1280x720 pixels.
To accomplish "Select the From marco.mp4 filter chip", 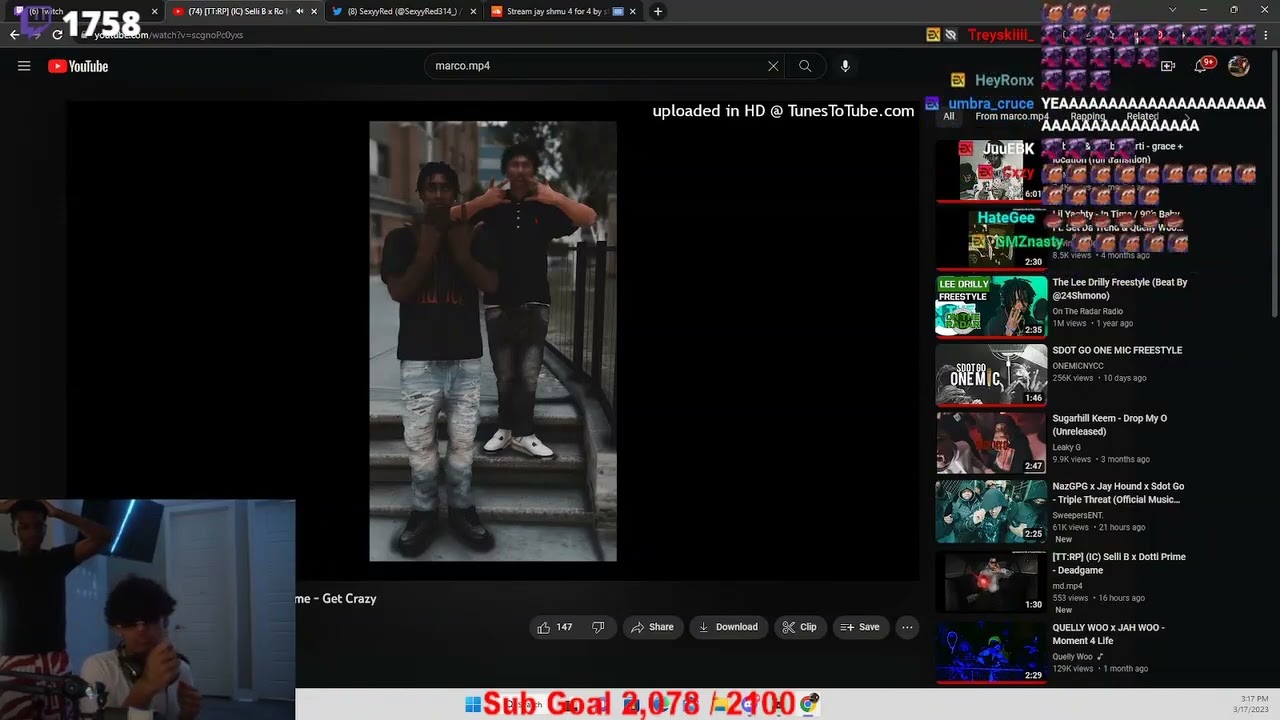I will pos(1012,116).
